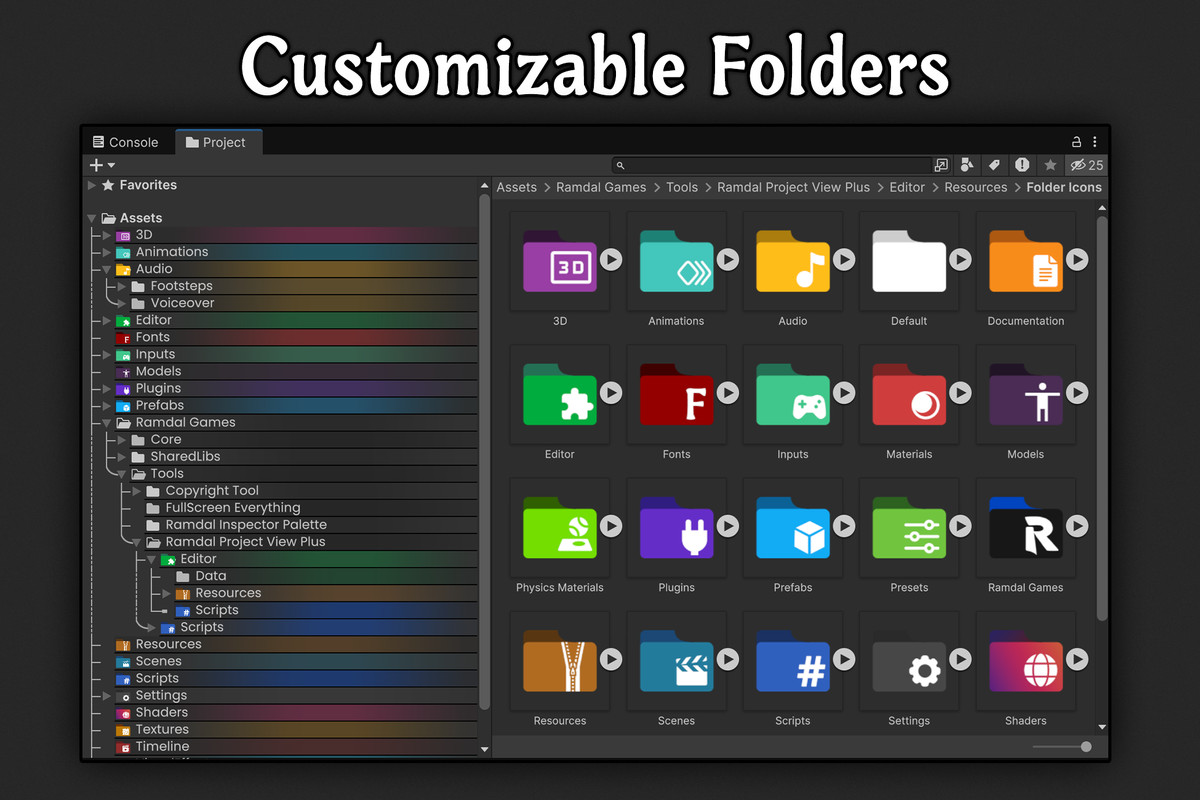Toggle the lock icon in top right corner

tap(1076, 141)
